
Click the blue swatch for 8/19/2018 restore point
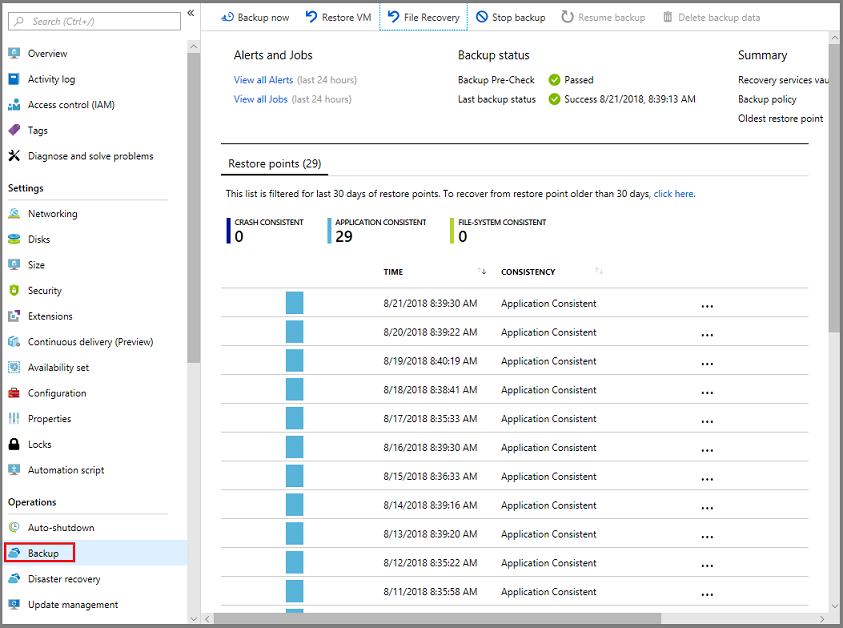point(294,361)
